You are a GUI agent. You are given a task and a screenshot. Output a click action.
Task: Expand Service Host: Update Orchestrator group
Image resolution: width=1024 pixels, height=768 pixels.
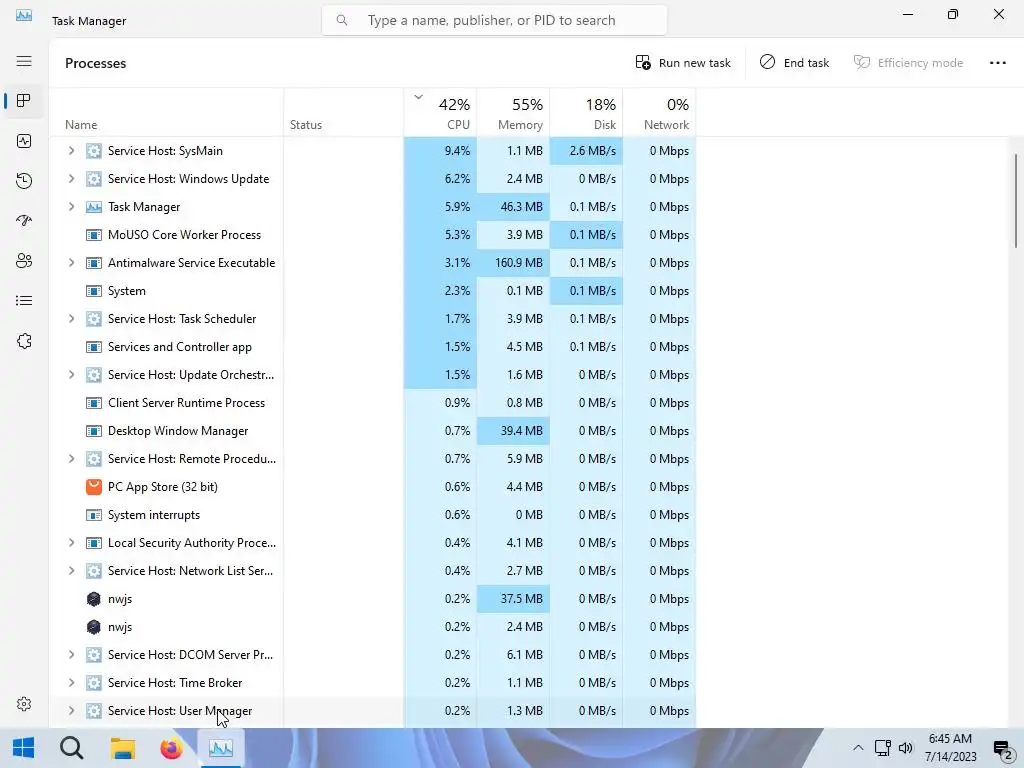pos(71,375)
